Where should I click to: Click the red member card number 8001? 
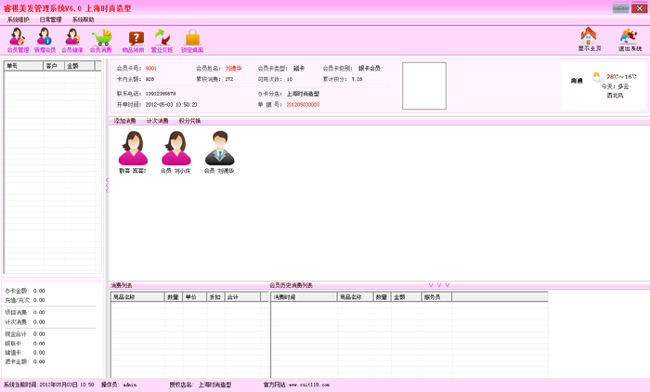[151, 68]
